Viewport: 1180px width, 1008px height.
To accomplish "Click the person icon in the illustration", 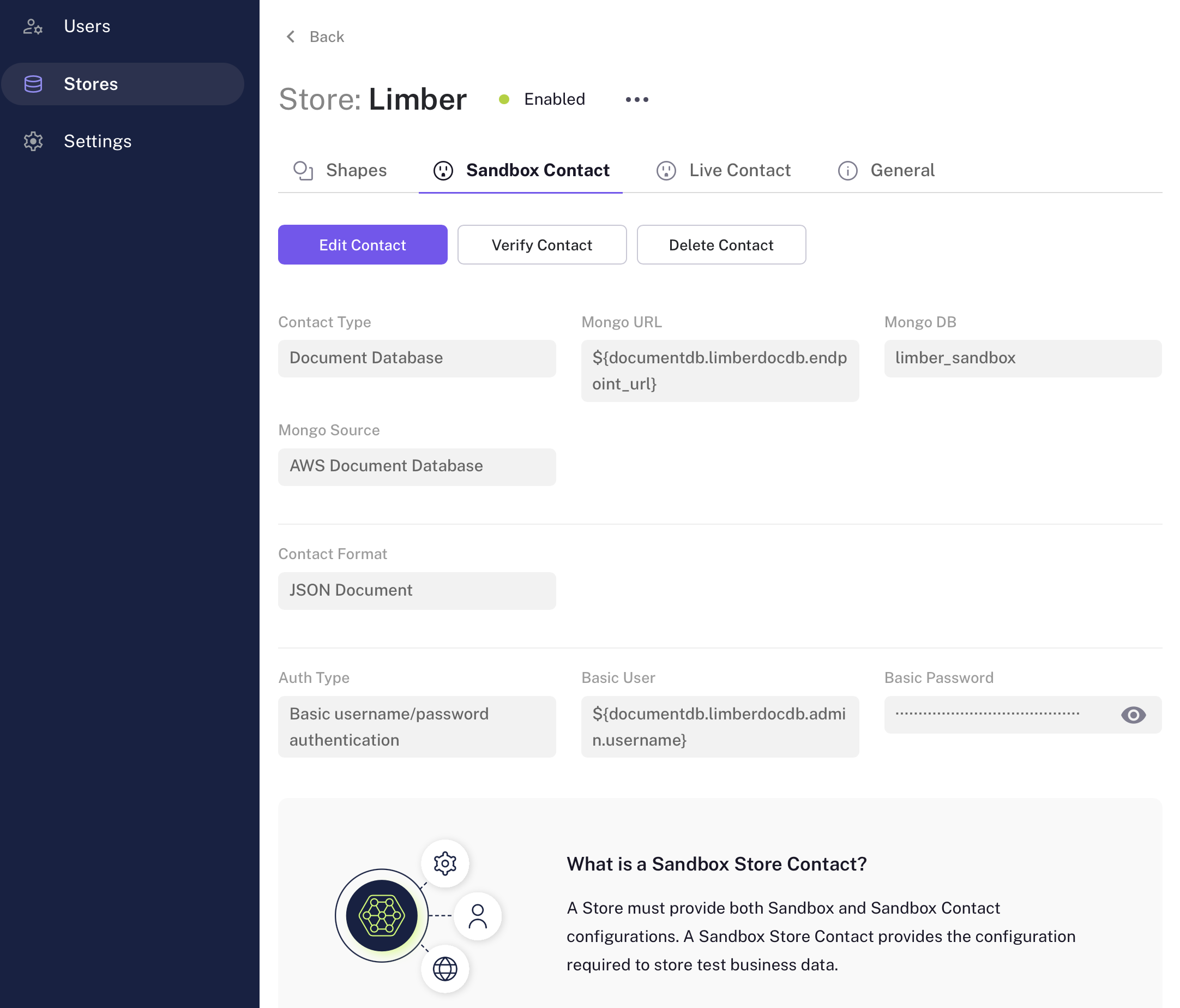I will tap(477, 916).
